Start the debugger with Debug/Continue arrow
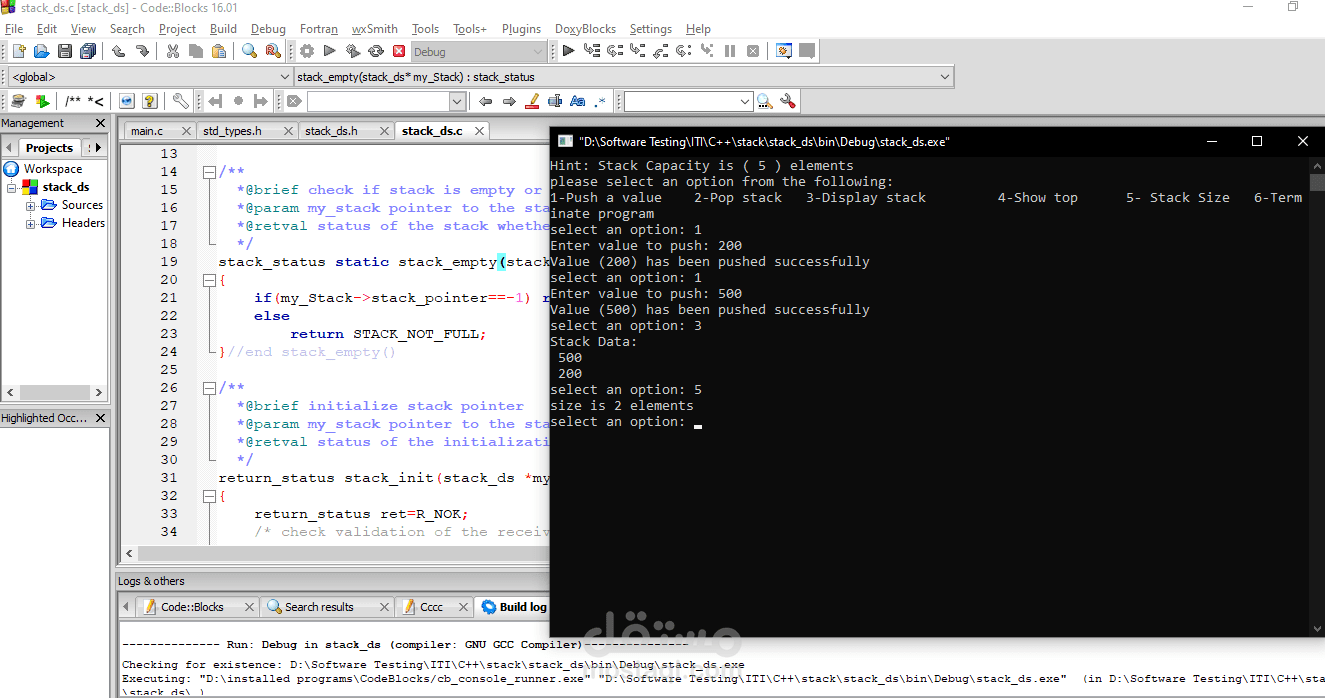The height and width of the screenshot is (698, 1325). point(568,51)
